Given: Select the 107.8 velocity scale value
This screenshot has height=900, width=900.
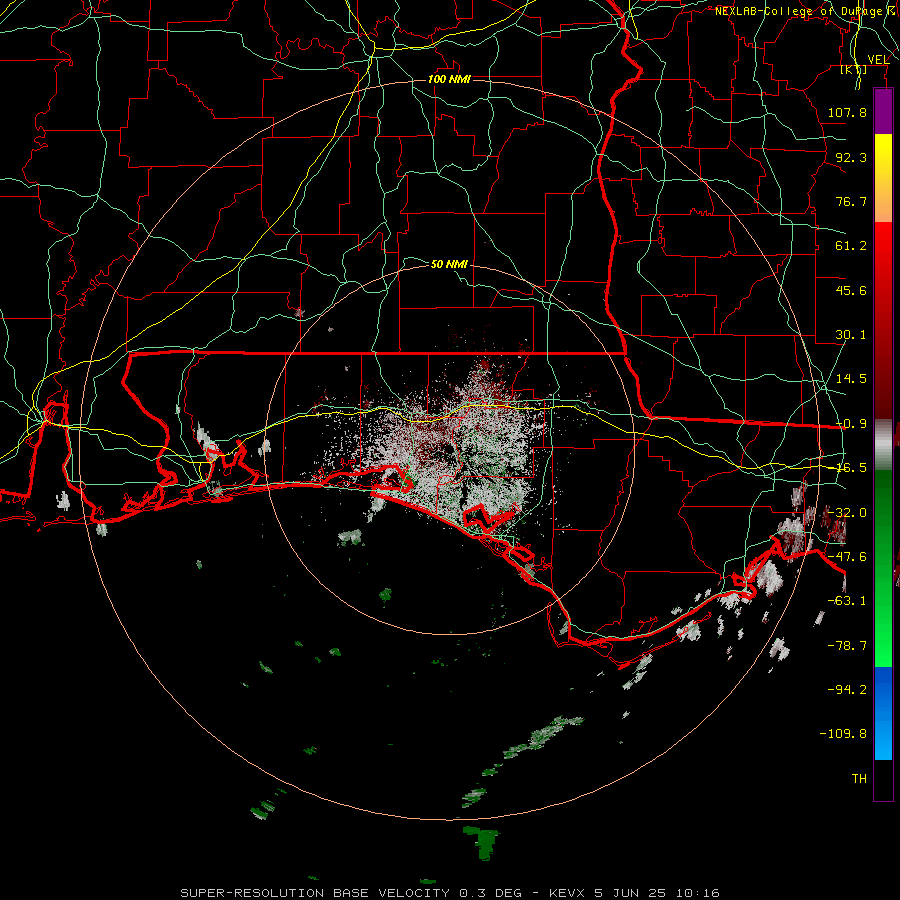Looking at the screenshot, I should (x=847, y=112).
